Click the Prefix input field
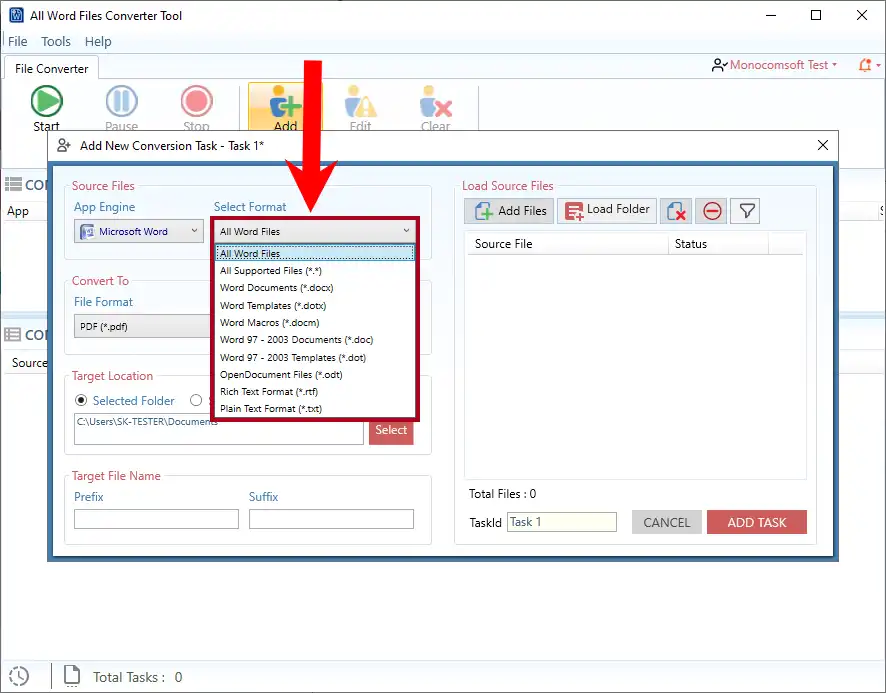This screenshot has height=693, width=886. pos(157,519)
